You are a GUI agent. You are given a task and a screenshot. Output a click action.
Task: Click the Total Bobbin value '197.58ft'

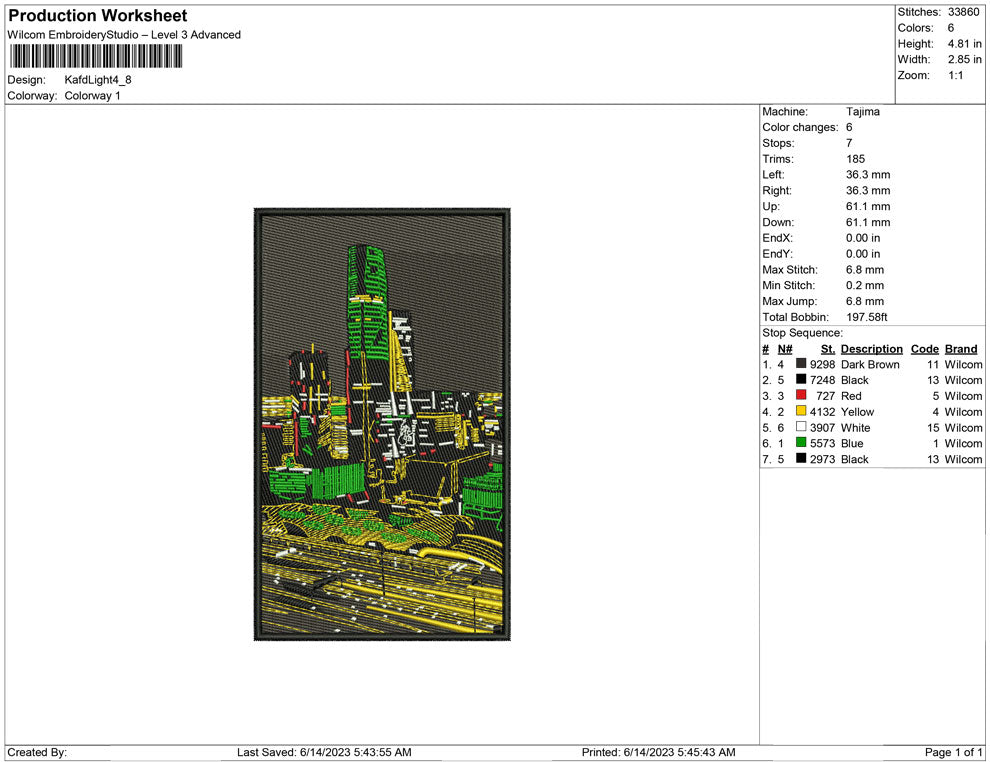pyautogui.click(x=866, y=316)
